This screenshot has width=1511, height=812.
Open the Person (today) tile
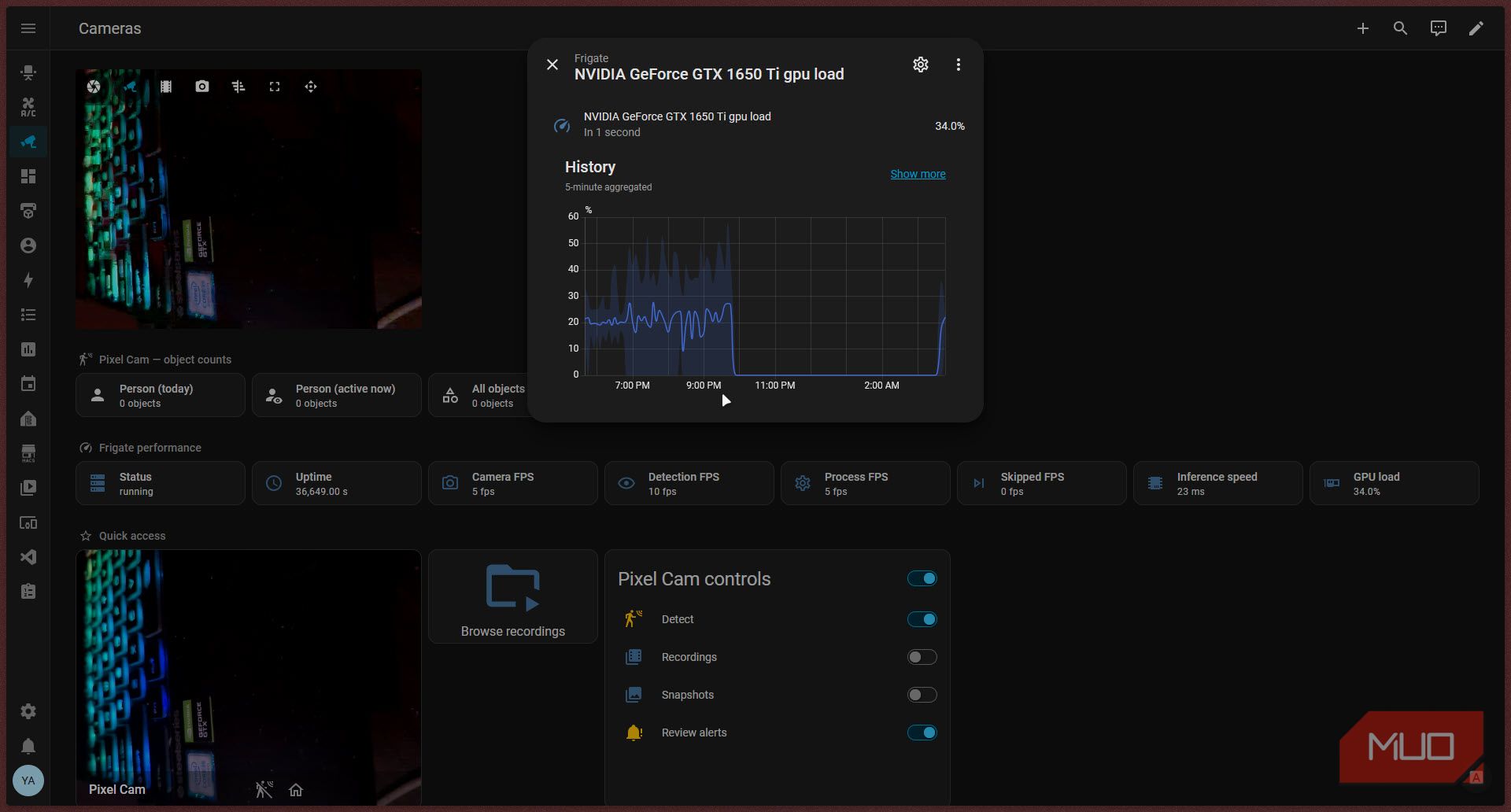161,395
